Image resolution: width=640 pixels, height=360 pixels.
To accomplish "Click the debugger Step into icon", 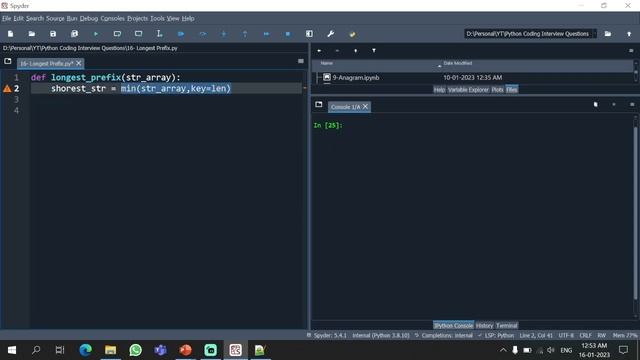I will pyautogui.click(x=224, y=34).
